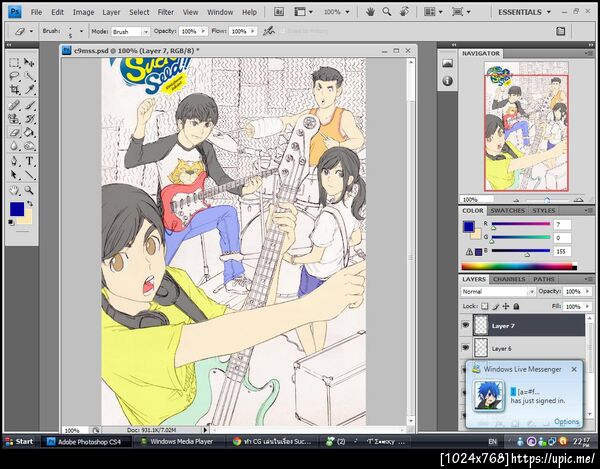
Task: Click the Windows Start button
Action: (19, 441)
